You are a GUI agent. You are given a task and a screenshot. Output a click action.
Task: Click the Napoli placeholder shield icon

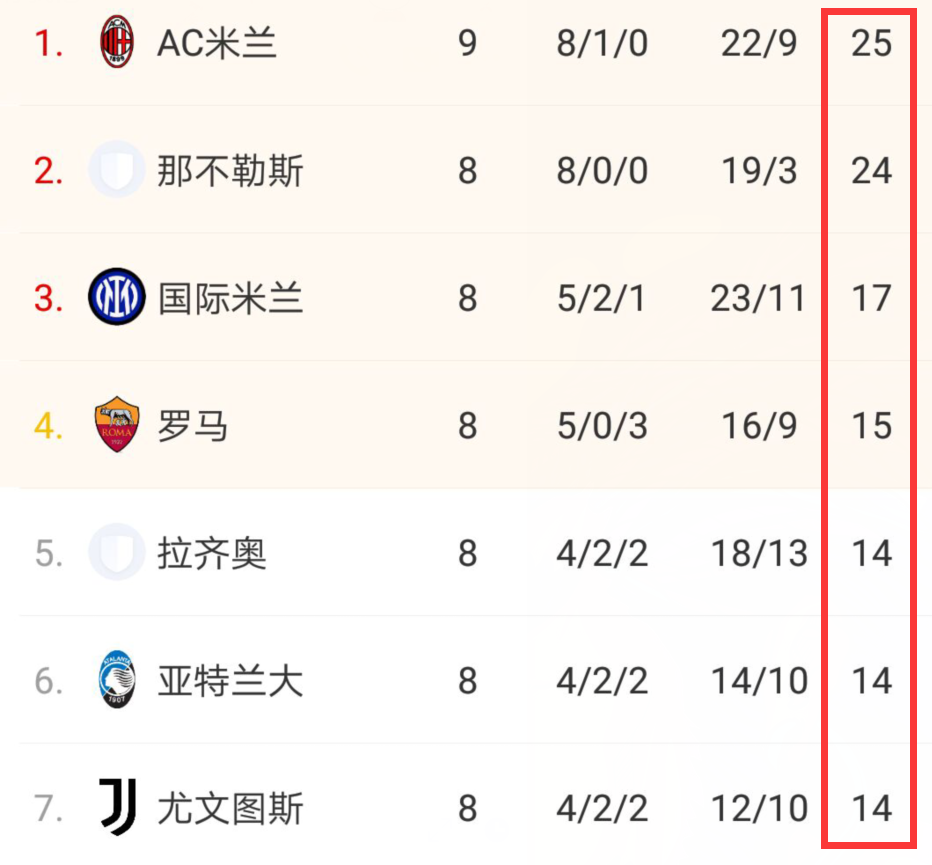click(x=117, y=170)
